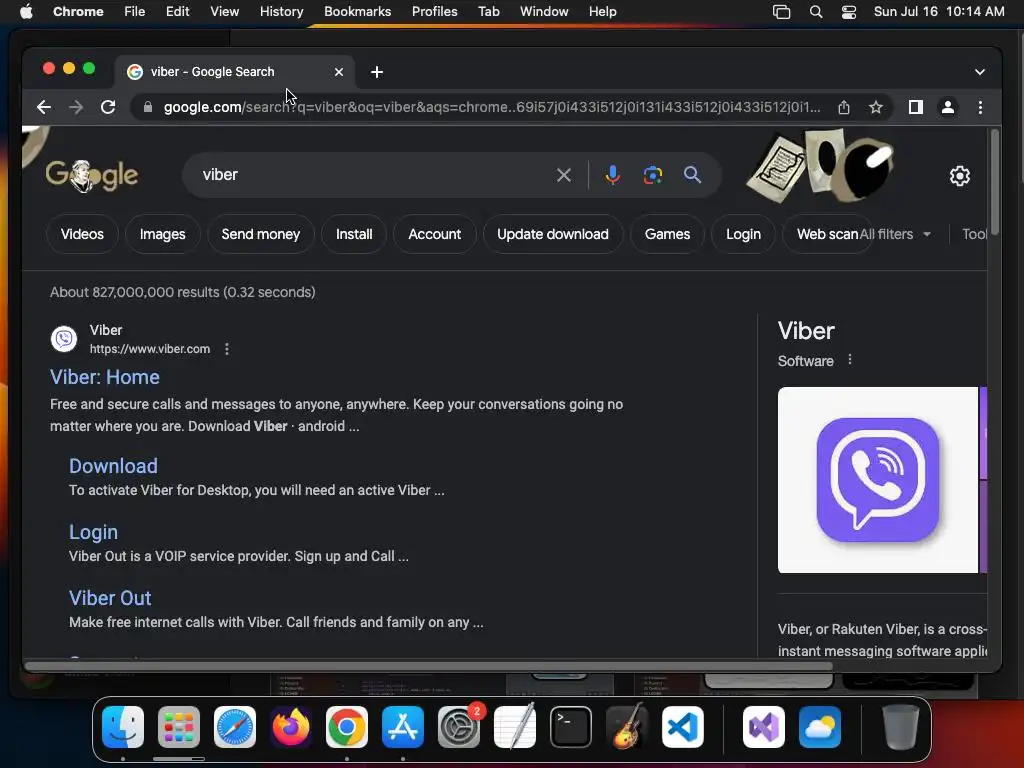Open the History menu
Screen dimensions: 1024x768
pyautogui.click(x=281, y=12)
